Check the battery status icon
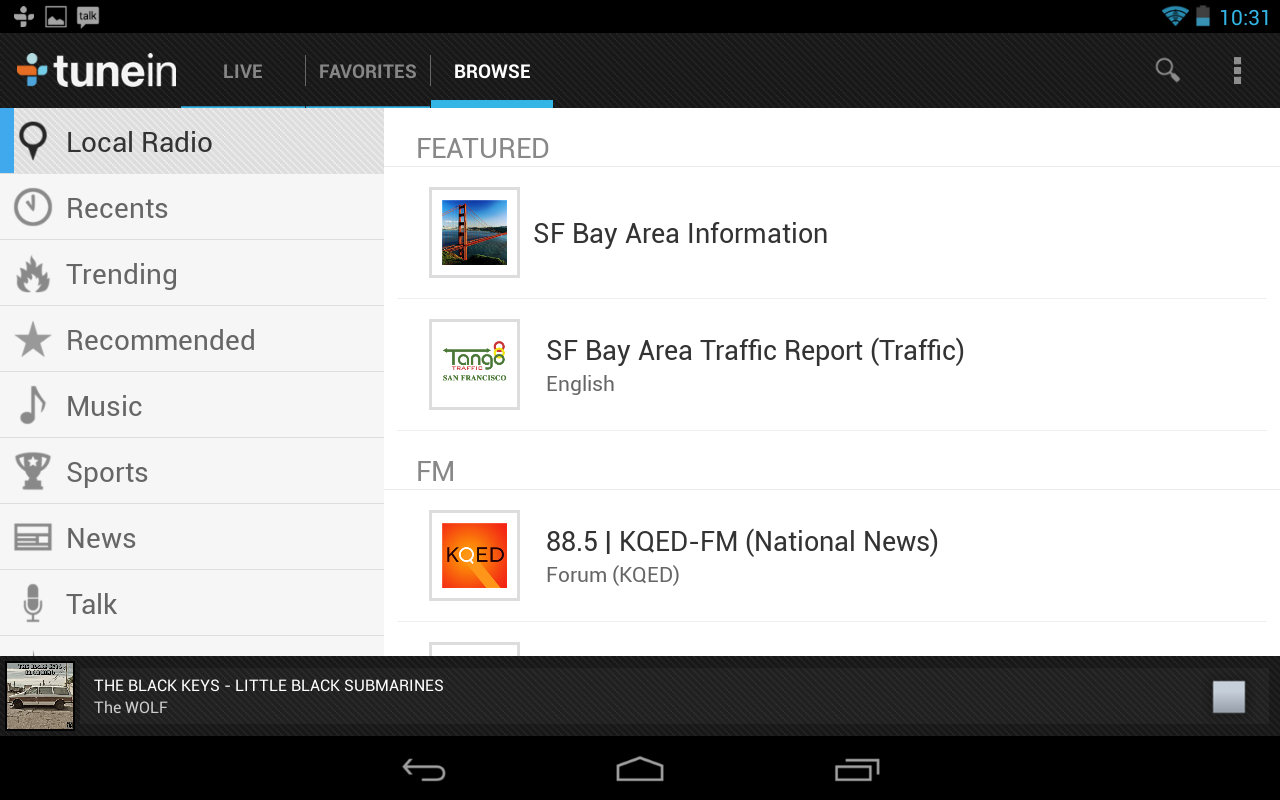1280x800 pixels. pos(1203,16)
